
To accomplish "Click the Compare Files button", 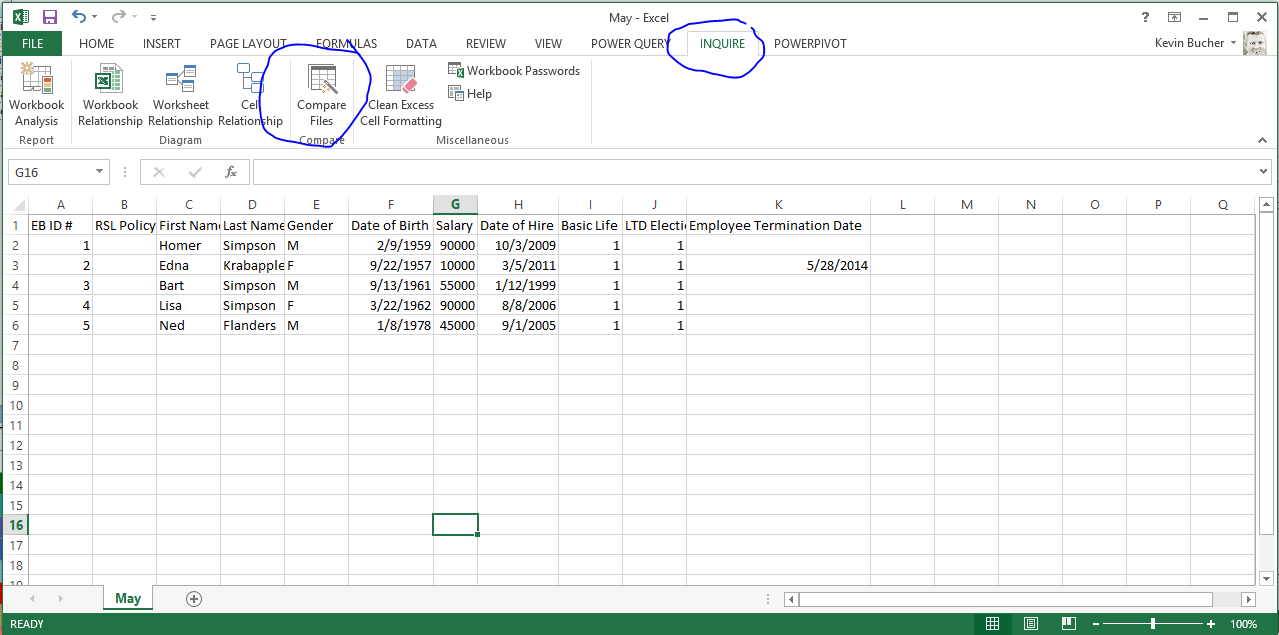I will pos(321,95).
